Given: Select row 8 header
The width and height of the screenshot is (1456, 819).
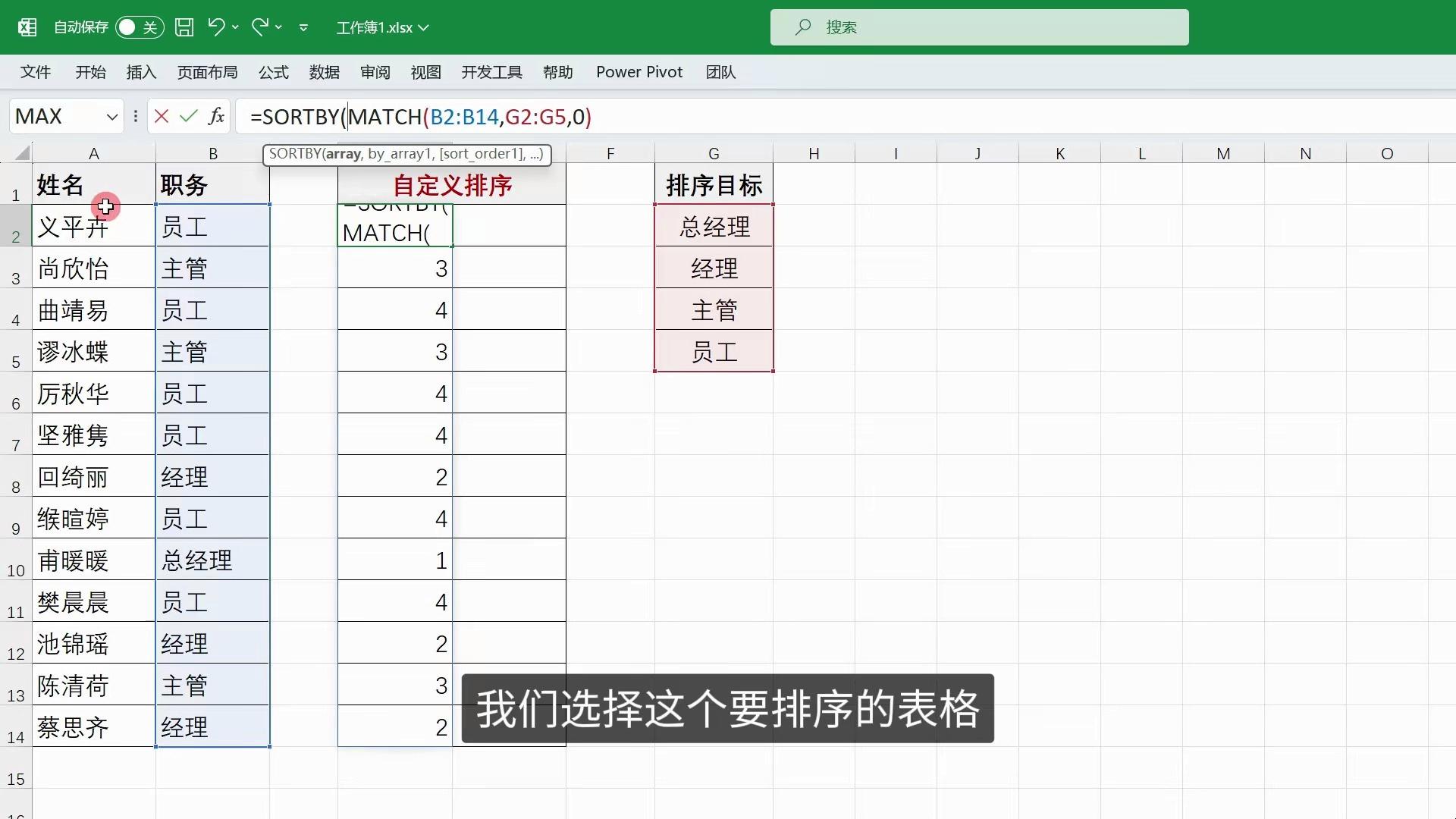Looking at the screenshot, I should (x=16, y=476).
